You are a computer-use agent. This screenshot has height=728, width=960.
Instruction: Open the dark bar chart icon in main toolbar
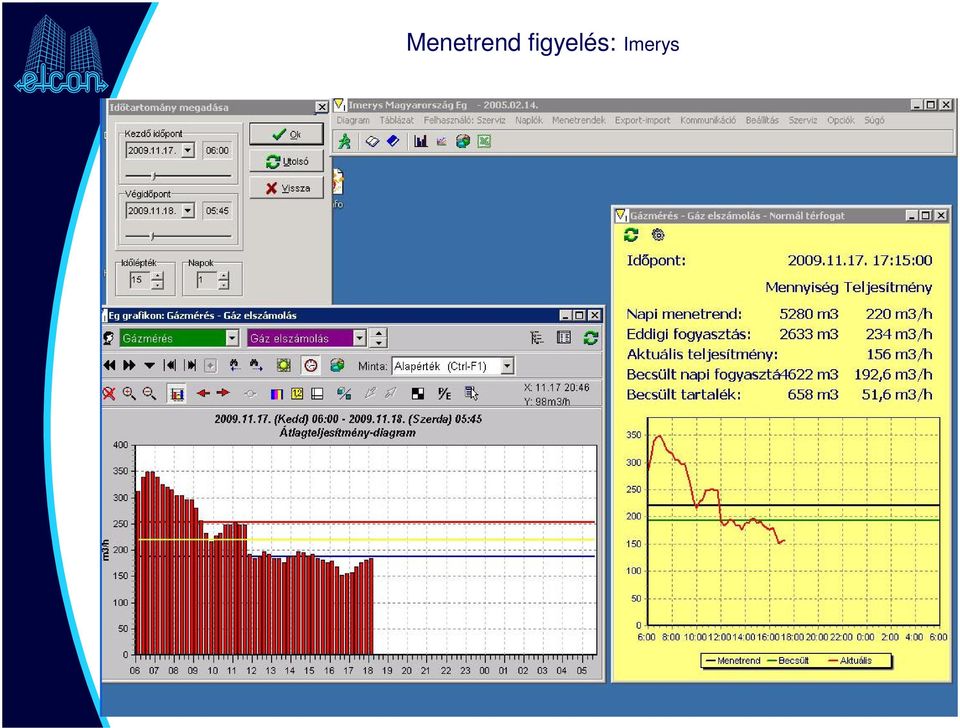pos(421,141)
